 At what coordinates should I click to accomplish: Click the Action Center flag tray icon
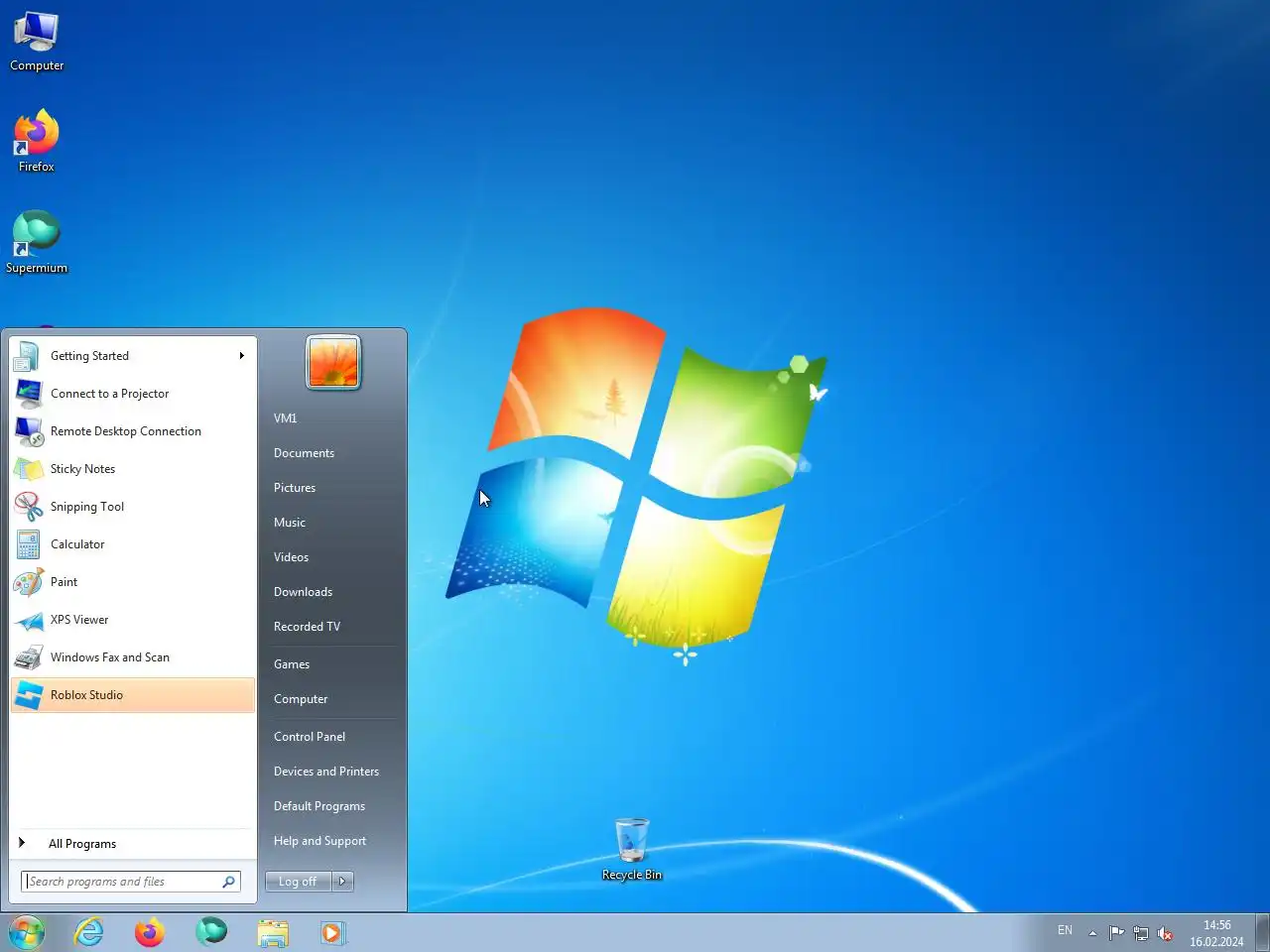[x=1116, y=932]
